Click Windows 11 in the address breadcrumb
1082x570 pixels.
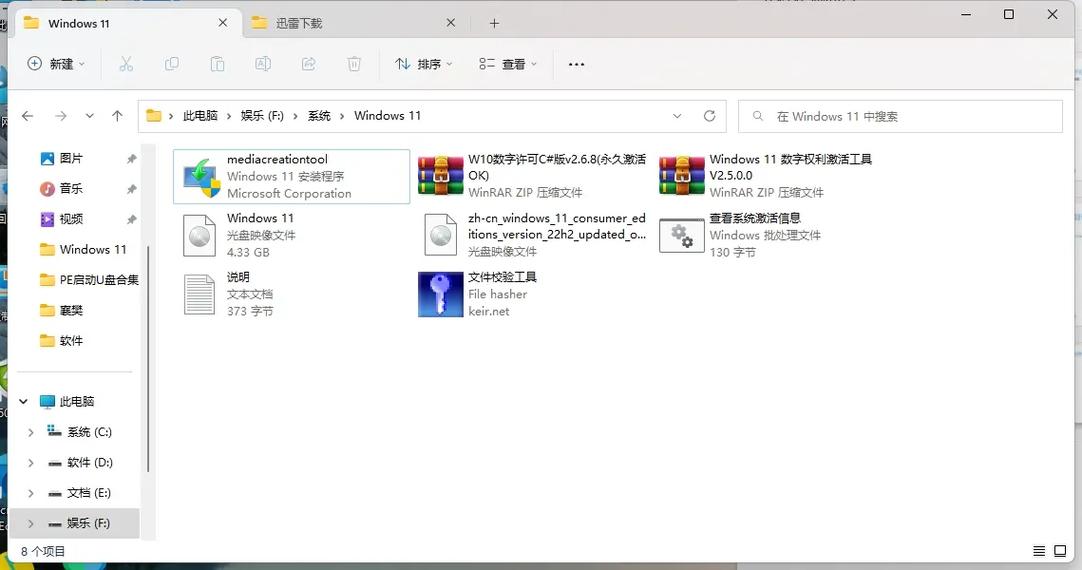(x=387, y=116)
